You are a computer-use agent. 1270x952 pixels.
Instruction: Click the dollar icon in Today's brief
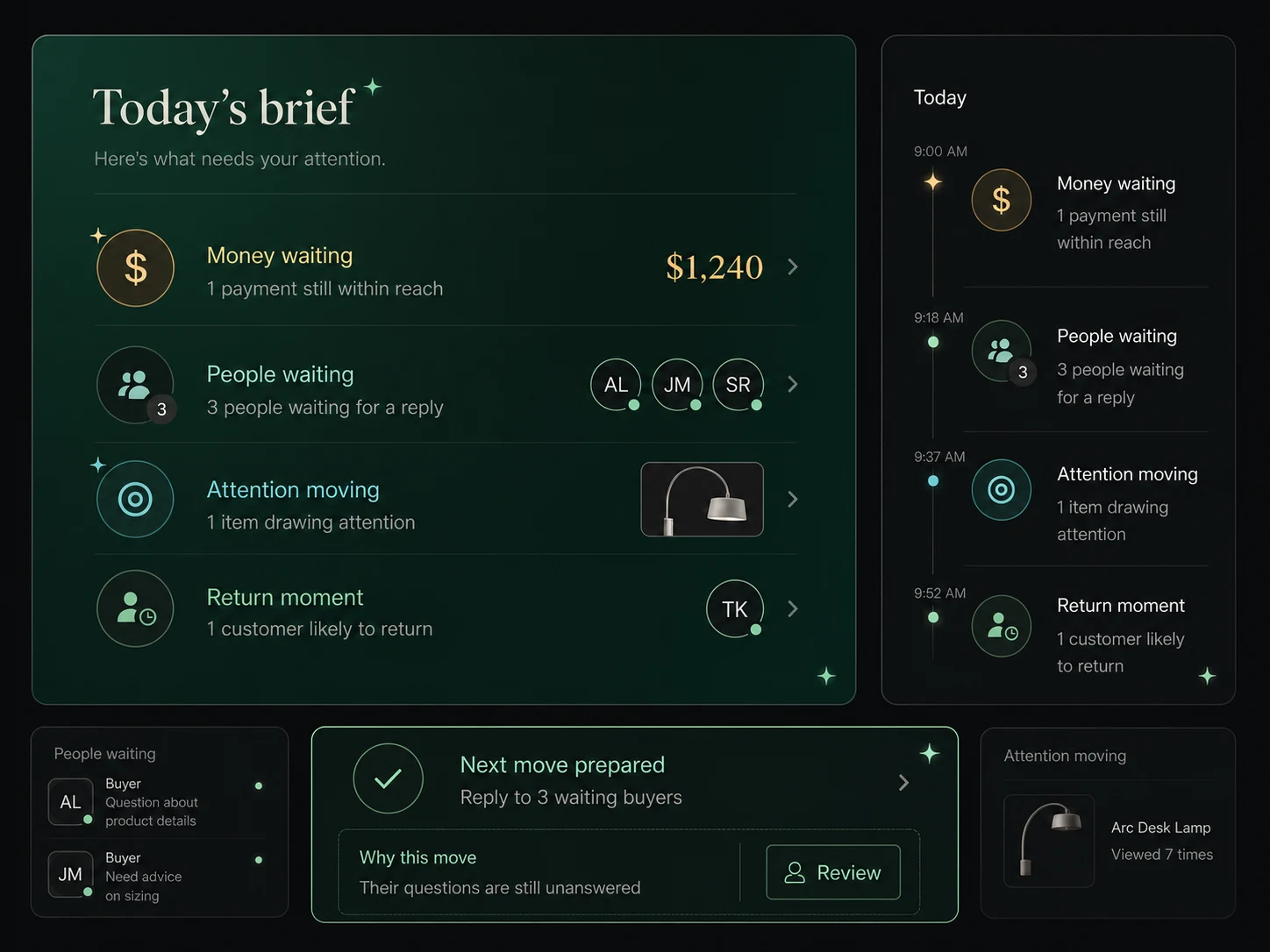point(135,268)
